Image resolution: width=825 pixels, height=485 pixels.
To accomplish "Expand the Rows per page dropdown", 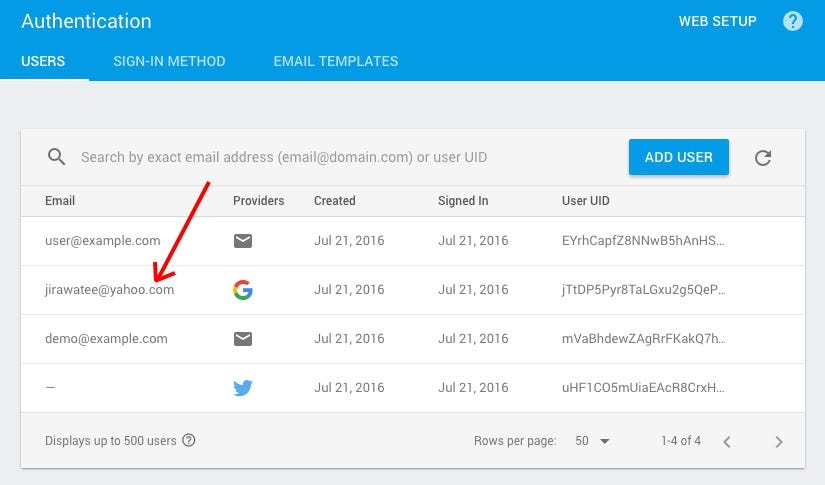I will tap(592, 441).
